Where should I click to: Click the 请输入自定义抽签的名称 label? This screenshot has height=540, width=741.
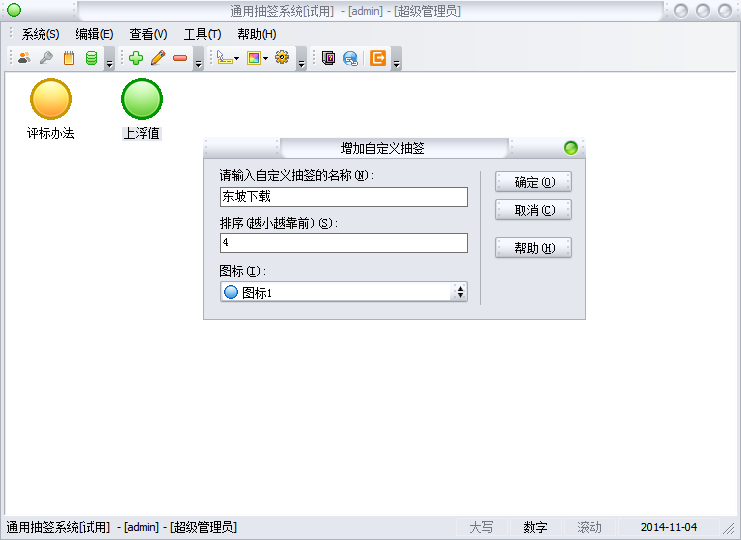[297, 176]
